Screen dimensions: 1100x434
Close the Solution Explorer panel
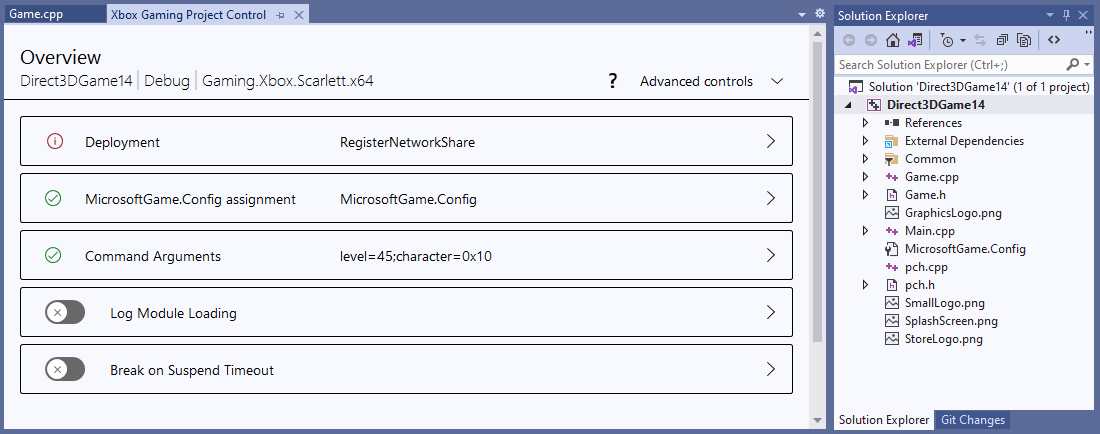point(1084,15)
